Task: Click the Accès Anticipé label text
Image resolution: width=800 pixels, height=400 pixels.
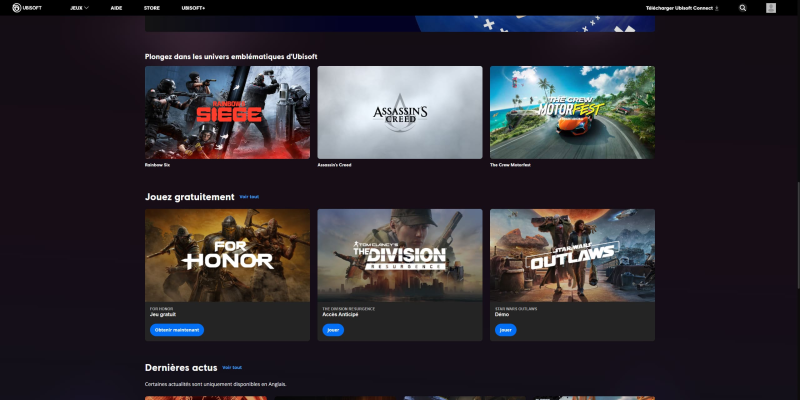Action: [340, 315]
